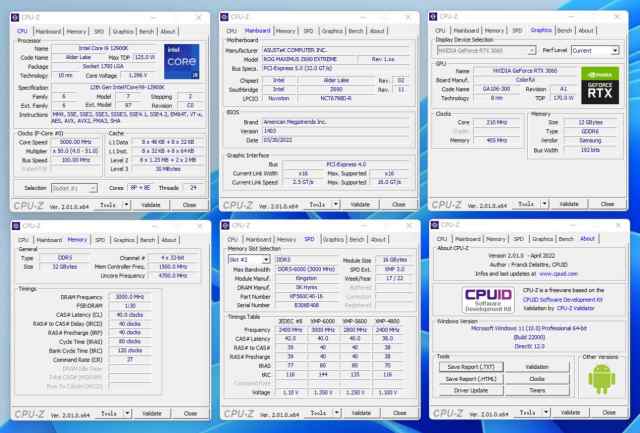This screenshot has height=433, width=640.
Task: Click the motherboard Model field ROG MAXIMUS Z690 EXTREME
Action: (309, 59)
